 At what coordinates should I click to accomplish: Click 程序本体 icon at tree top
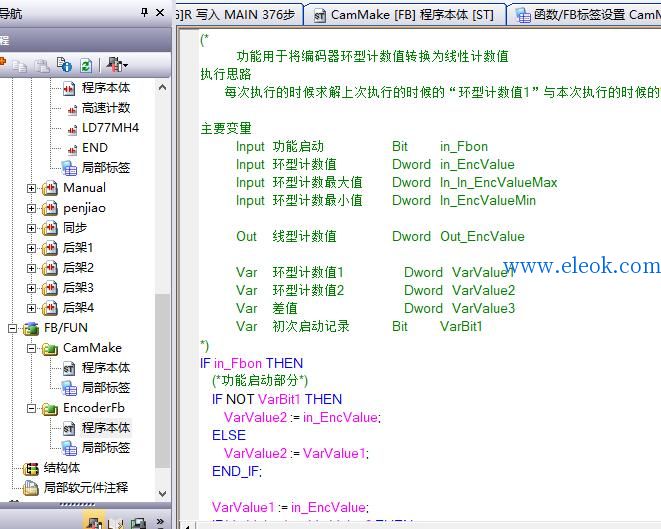coord(69,88)
